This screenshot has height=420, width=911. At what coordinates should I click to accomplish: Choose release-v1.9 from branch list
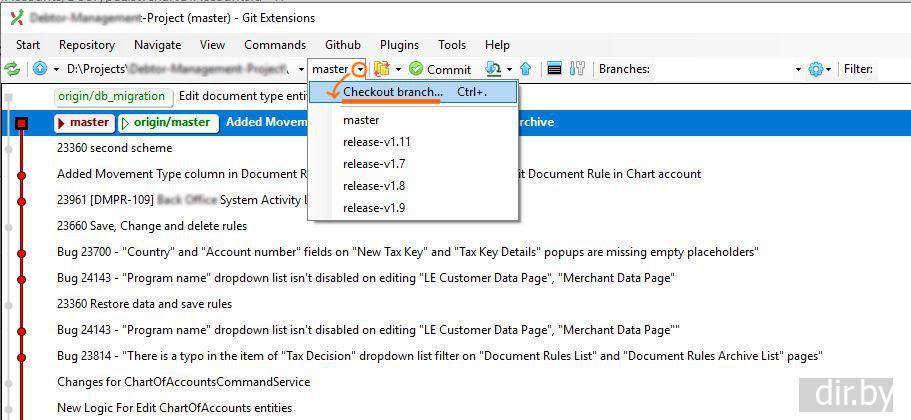[x=373, y=208]
